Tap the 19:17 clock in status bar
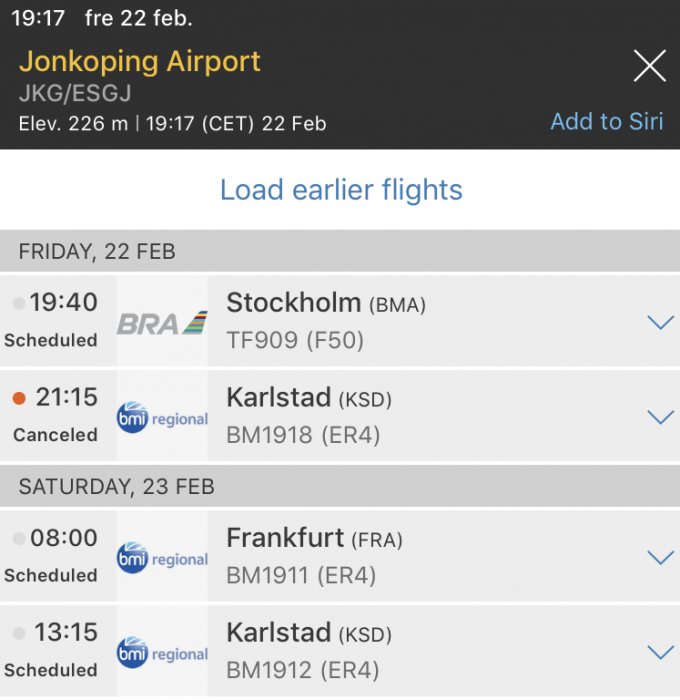 point(38,18)
